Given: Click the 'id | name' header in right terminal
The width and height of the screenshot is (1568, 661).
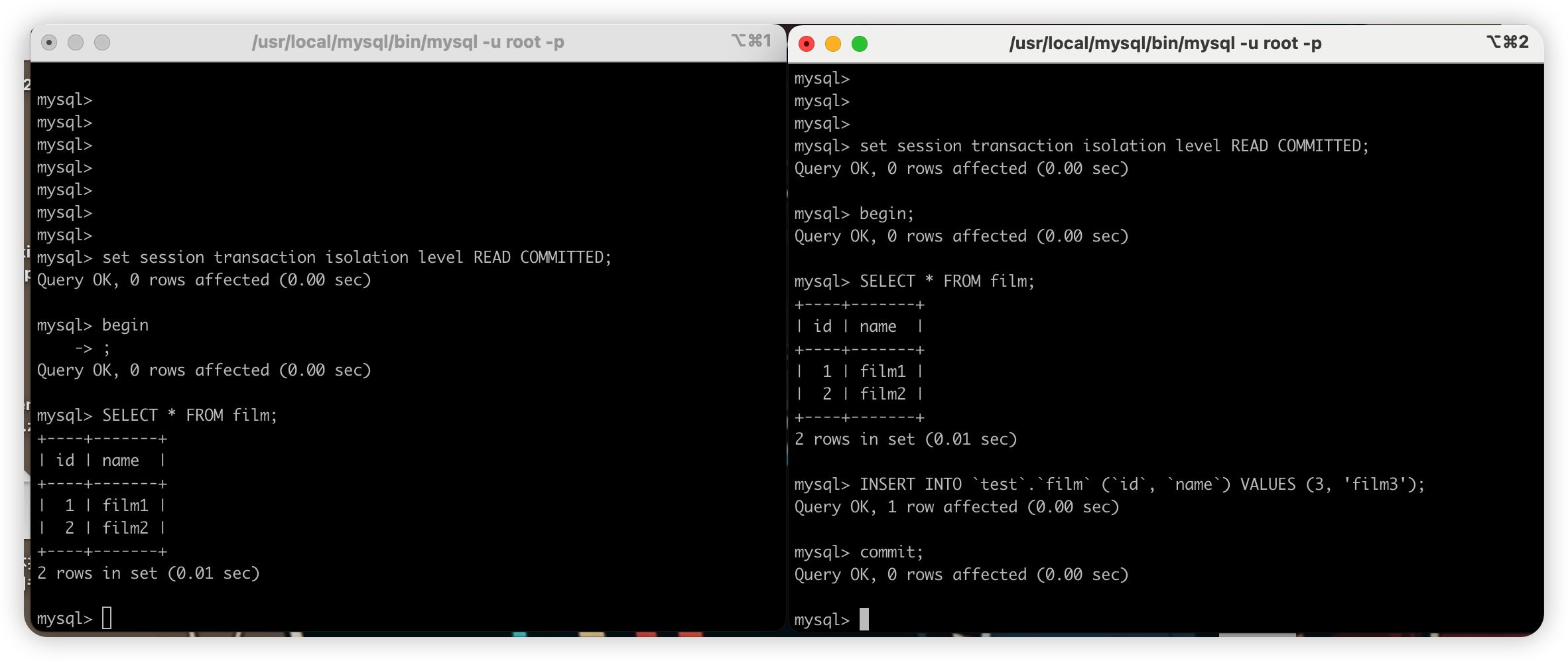Looking at the screenshot, I should click(x=860, y=327).
